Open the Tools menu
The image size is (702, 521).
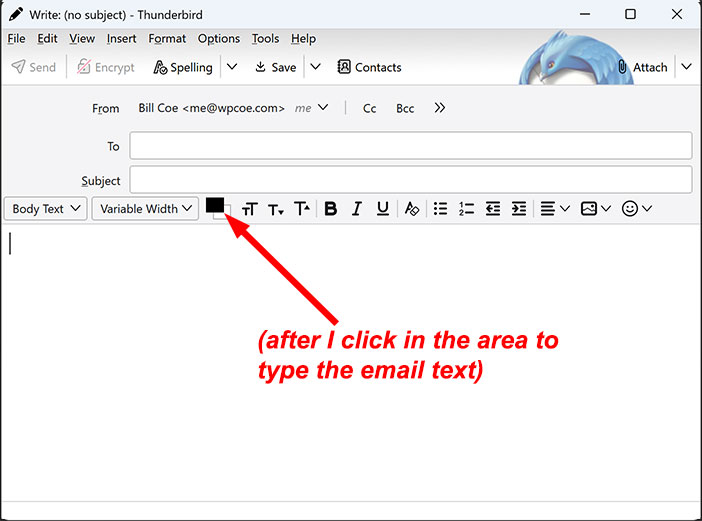tap(265, 39)
